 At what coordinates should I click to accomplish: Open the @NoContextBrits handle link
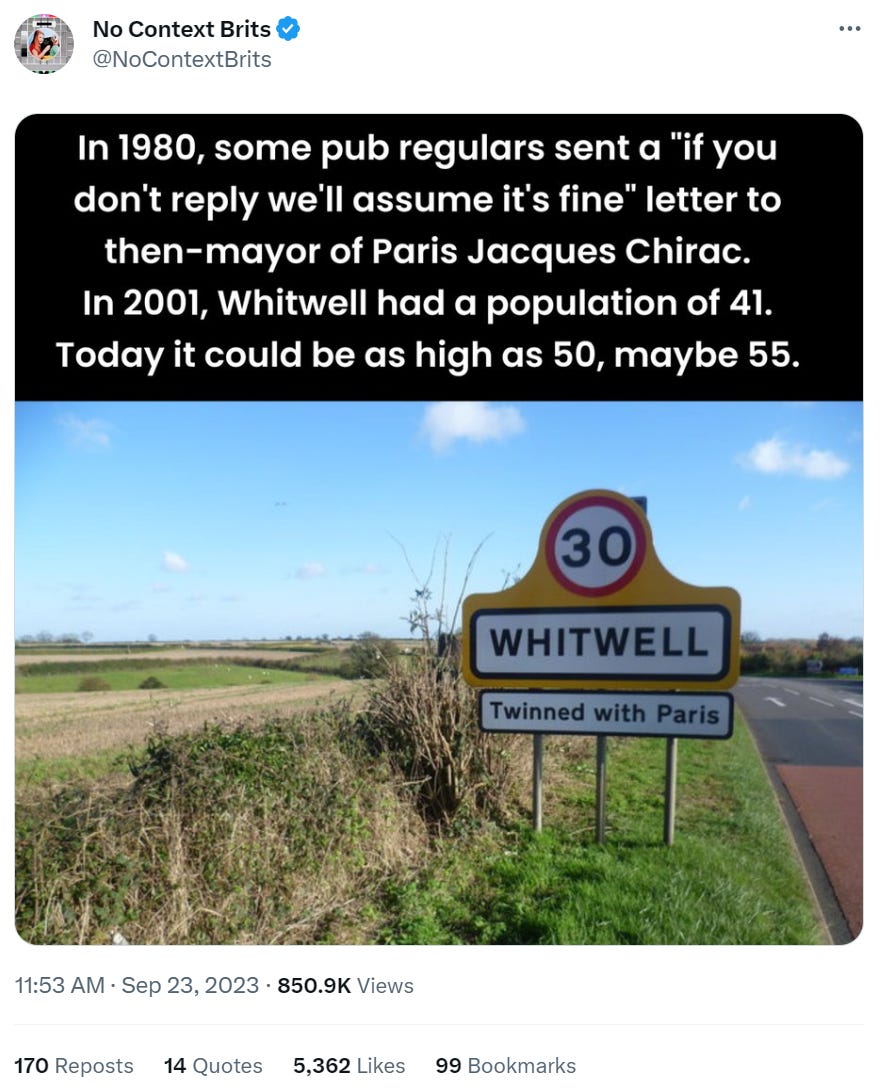[x=182, y=60]
